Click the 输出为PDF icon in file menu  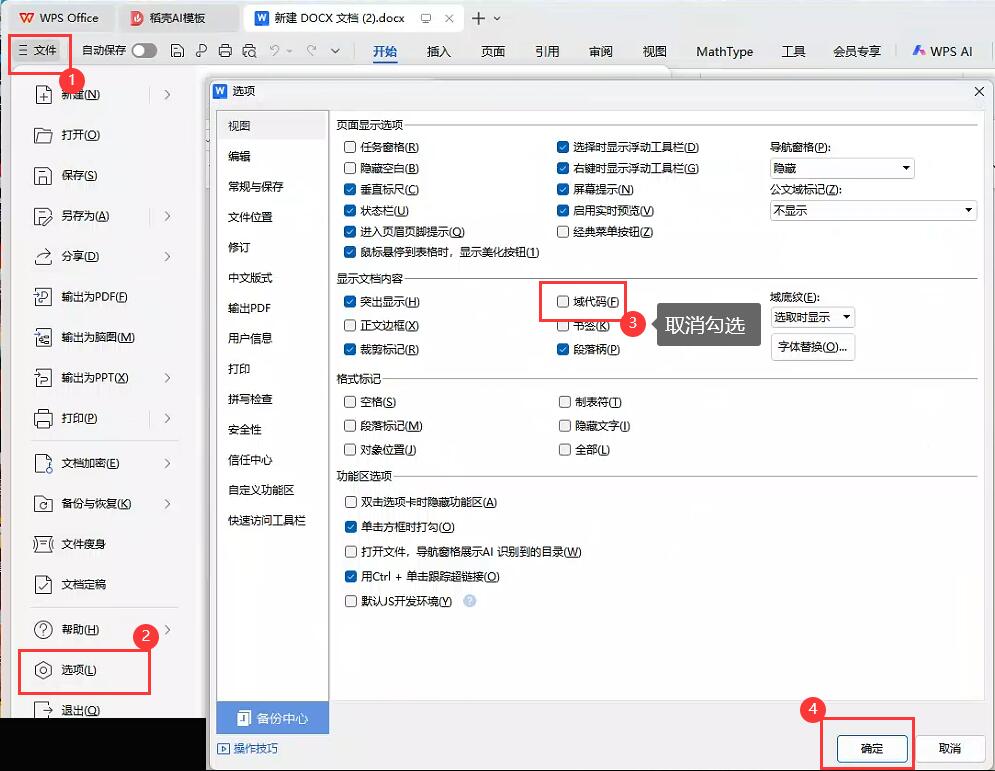pos(43,297)
